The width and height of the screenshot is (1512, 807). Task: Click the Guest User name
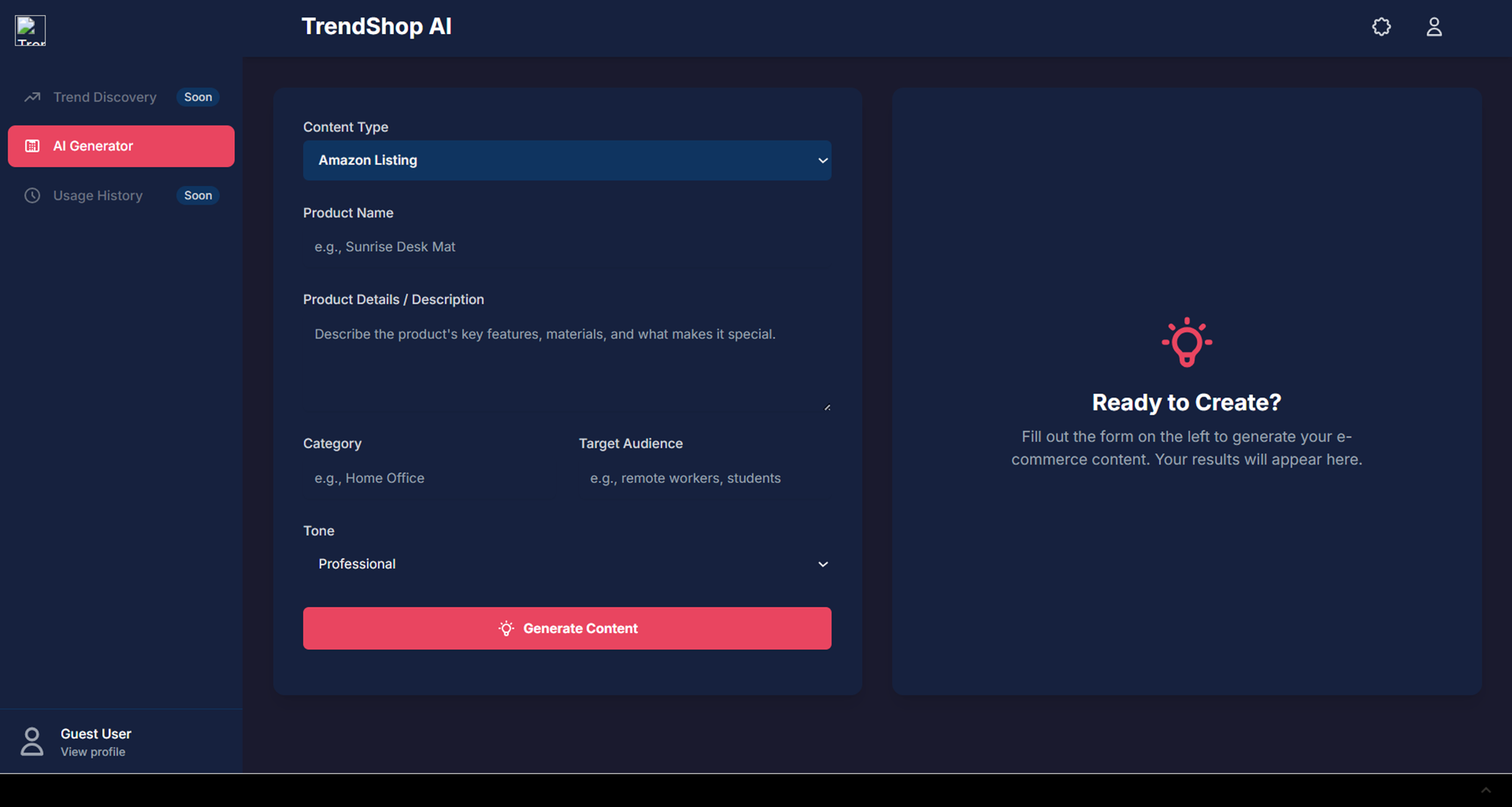point(96,734)
